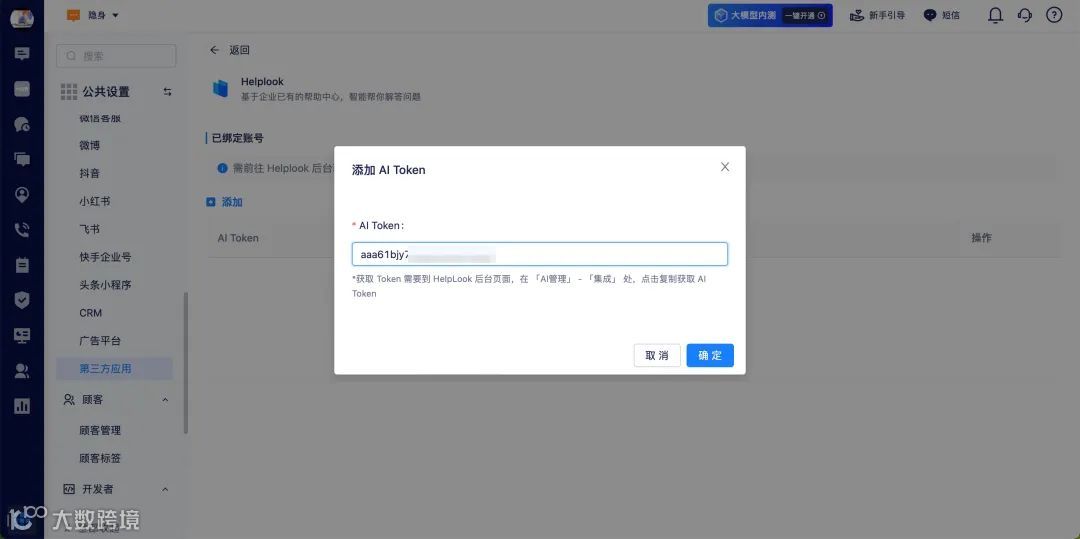Click the 一键开通 button
This screenshot has width=1080, height=539.
pos(804,15)
